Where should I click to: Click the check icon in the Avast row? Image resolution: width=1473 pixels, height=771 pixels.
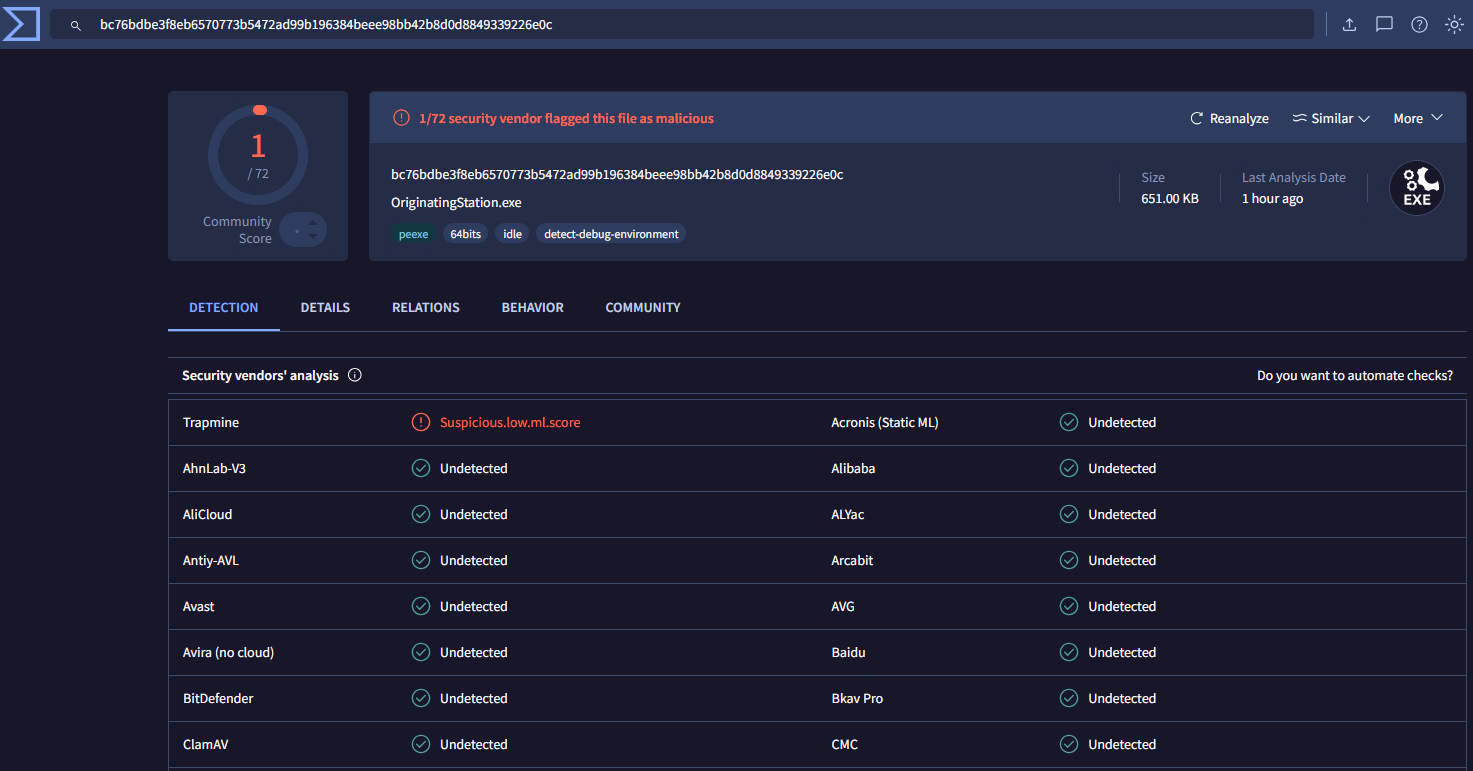(421, 606)
